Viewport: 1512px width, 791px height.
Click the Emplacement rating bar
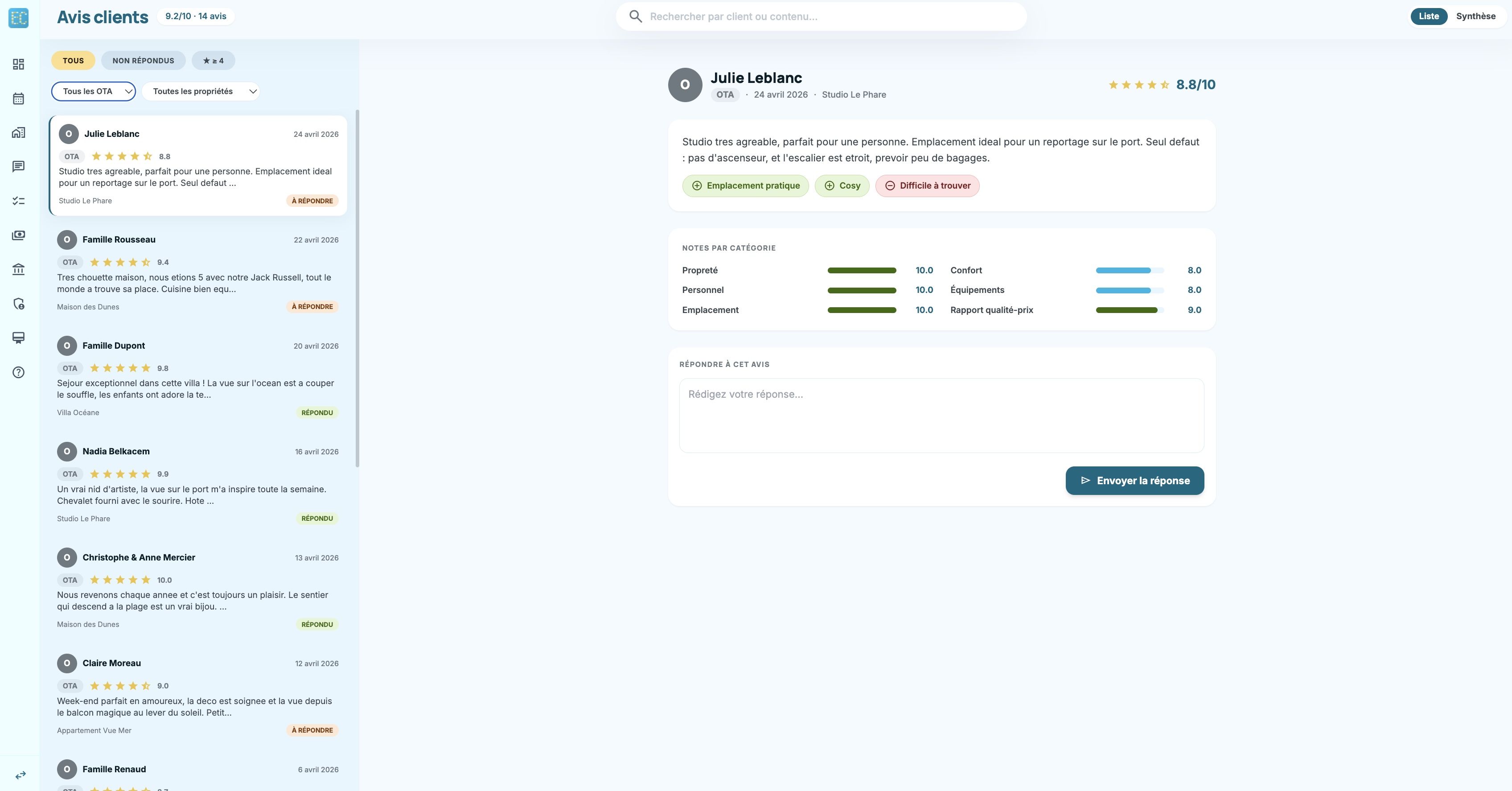(862, 310)
